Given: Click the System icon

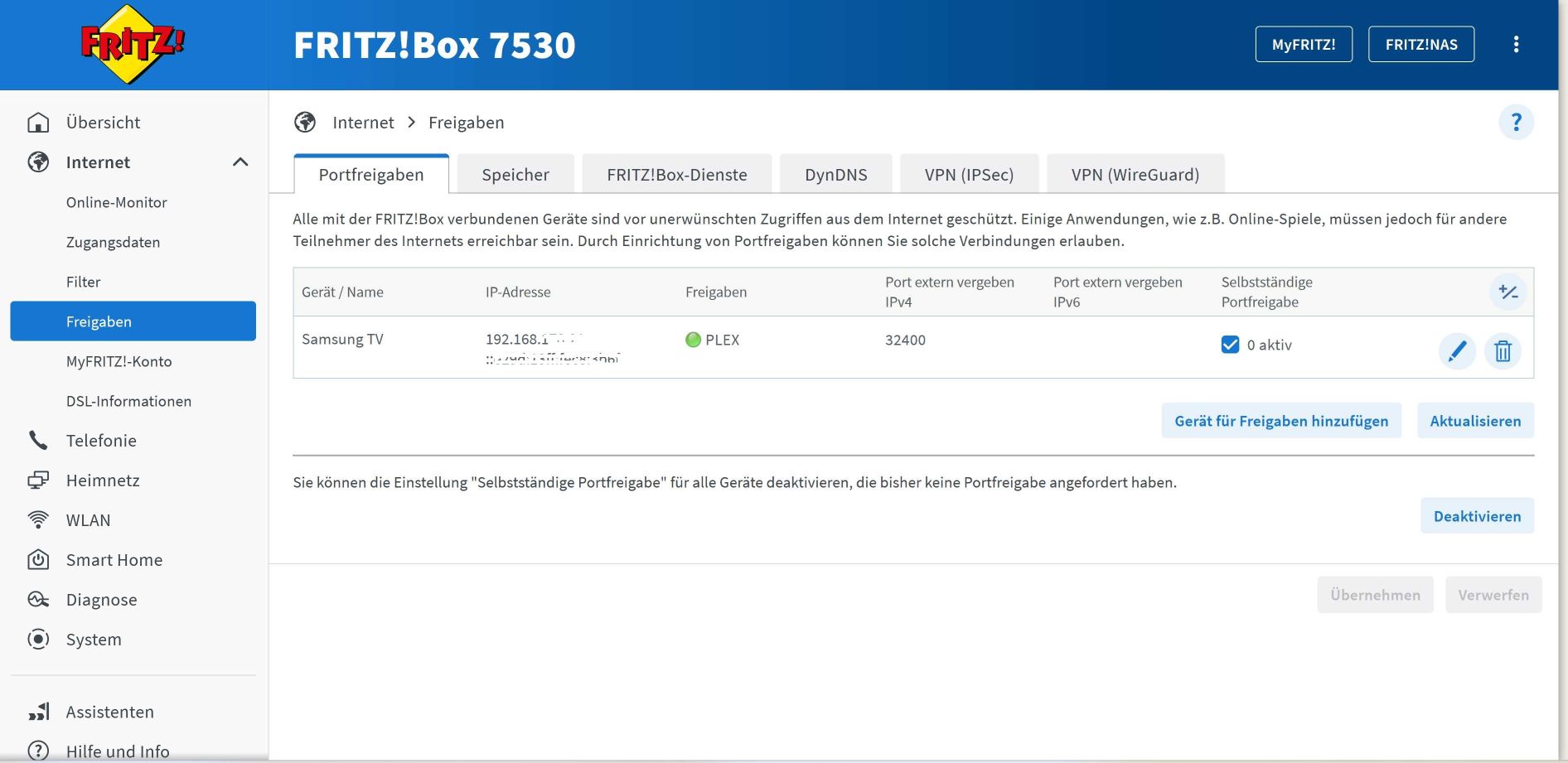Looking at the screenshot, I should pos(38,640).
